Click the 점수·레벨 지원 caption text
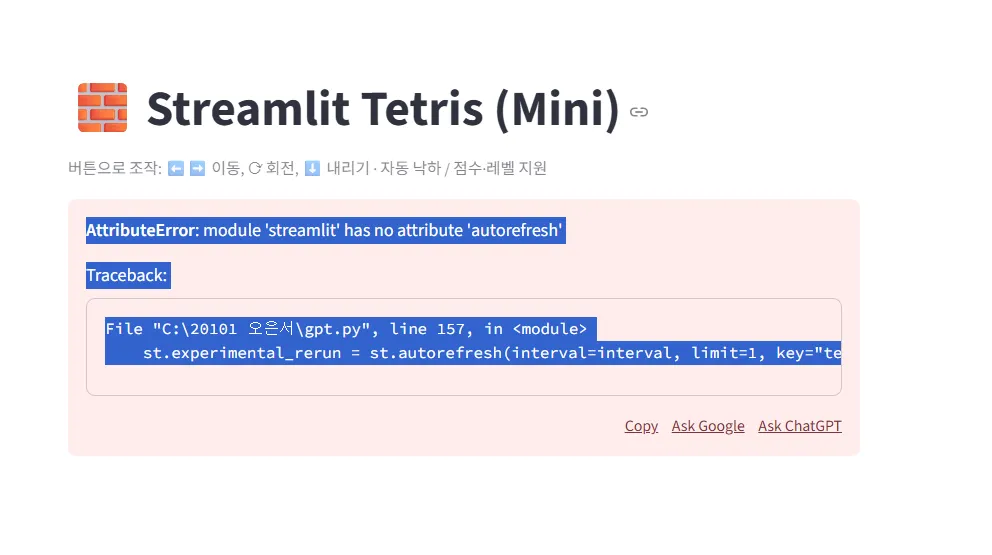Screen dimensions: 992x555 coord(500,168)
